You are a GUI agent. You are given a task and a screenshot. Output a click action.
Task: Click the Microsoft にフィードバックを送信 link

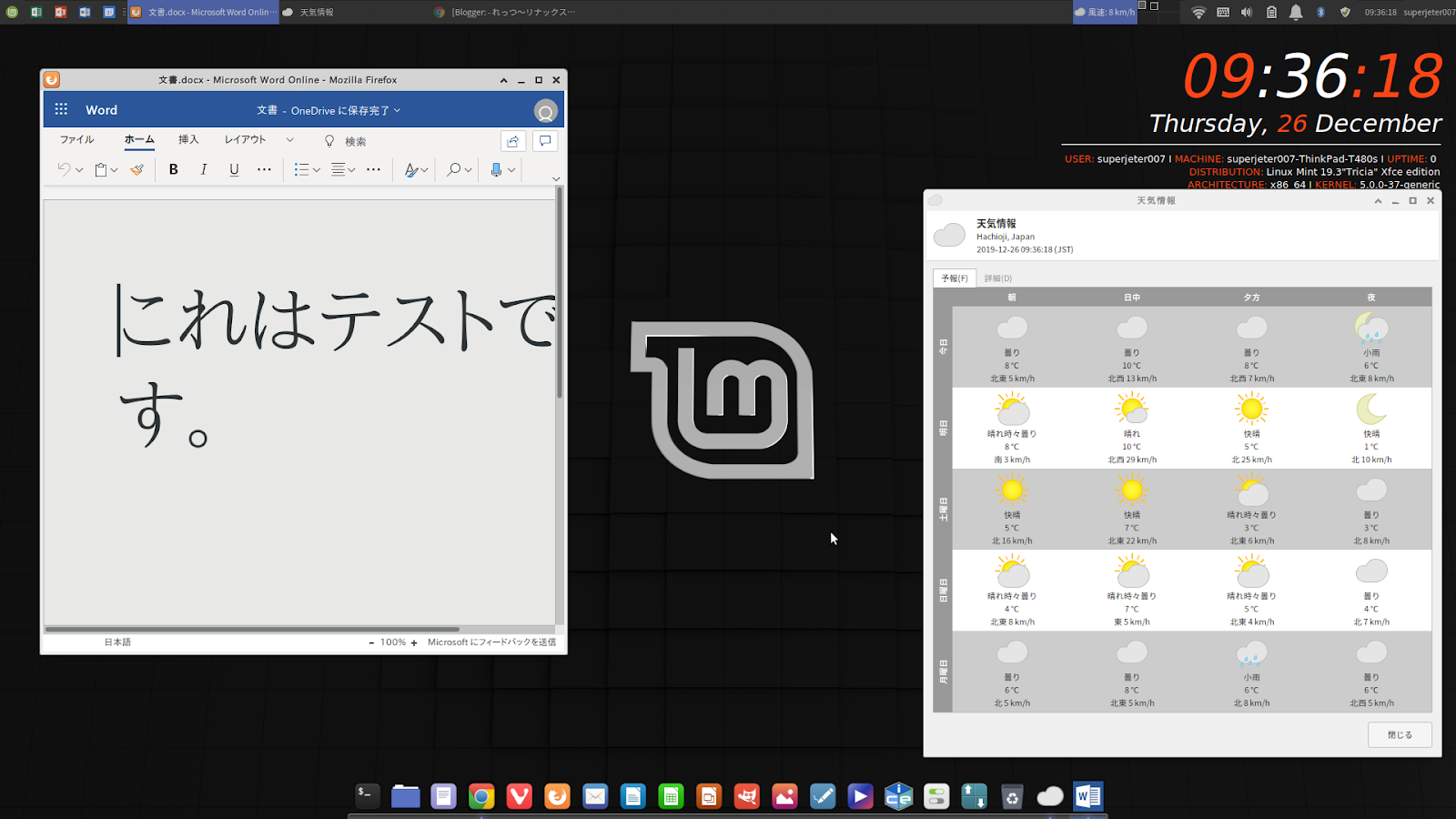[x=491, y=642]
